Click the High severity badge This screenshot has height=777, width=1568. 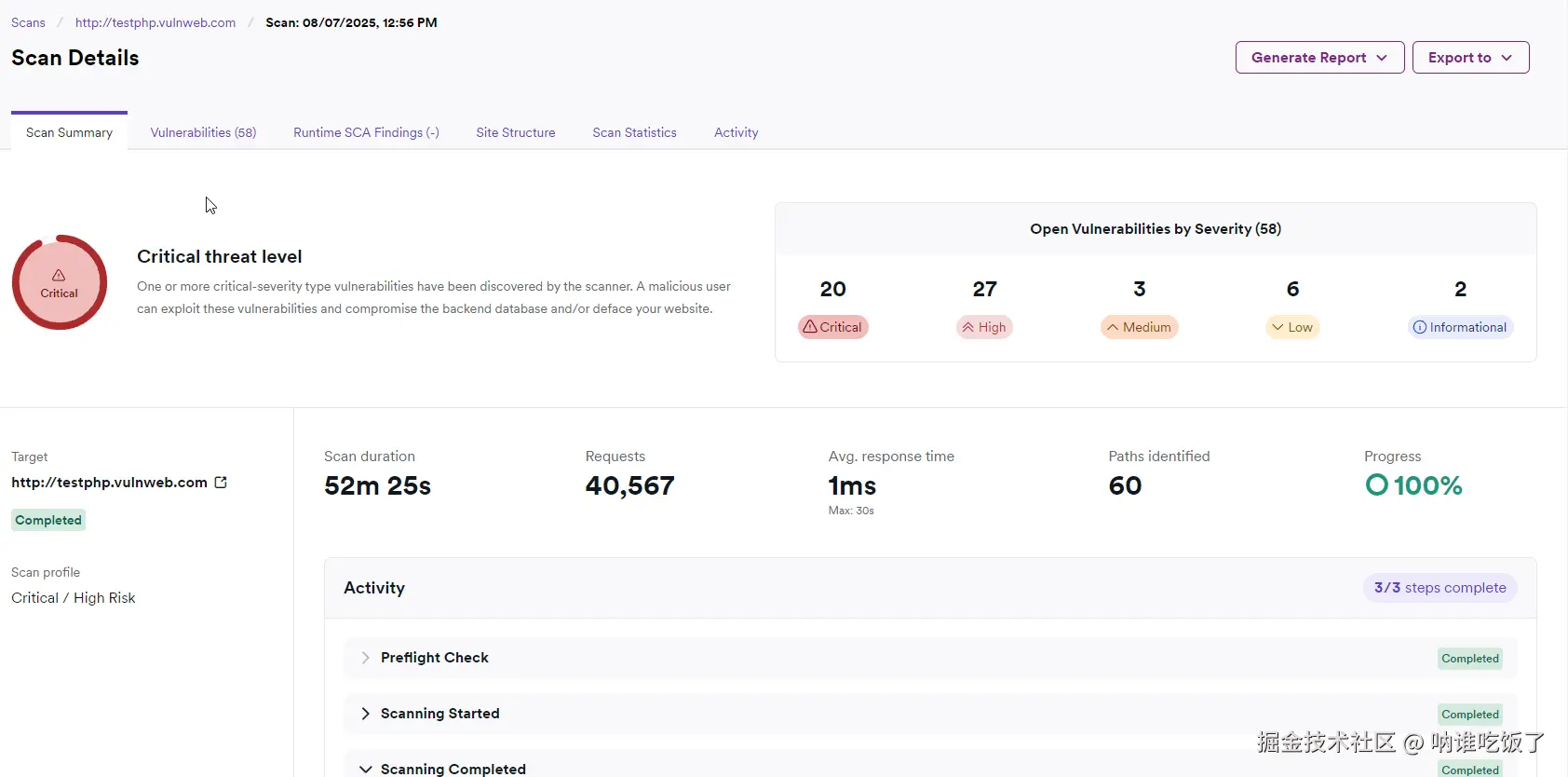click(984, 327)
